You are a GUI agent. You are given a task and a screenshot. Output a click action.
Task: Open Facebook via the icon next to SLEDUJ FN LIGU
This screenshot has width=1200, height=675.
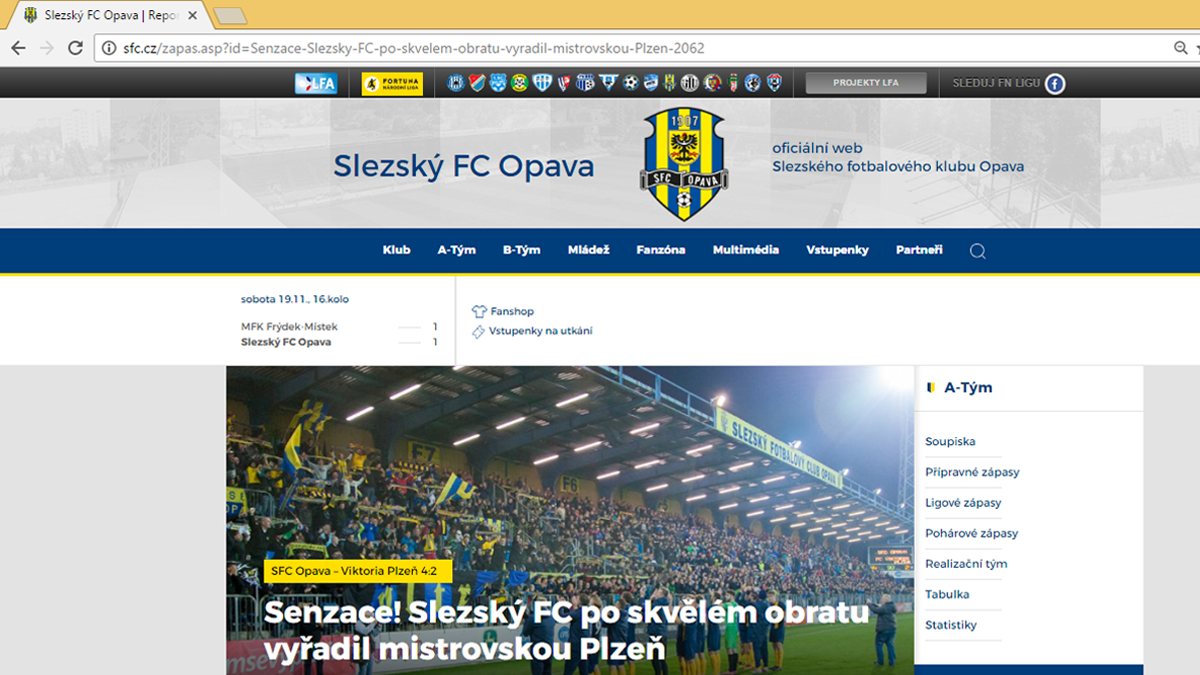(1057, 84)
